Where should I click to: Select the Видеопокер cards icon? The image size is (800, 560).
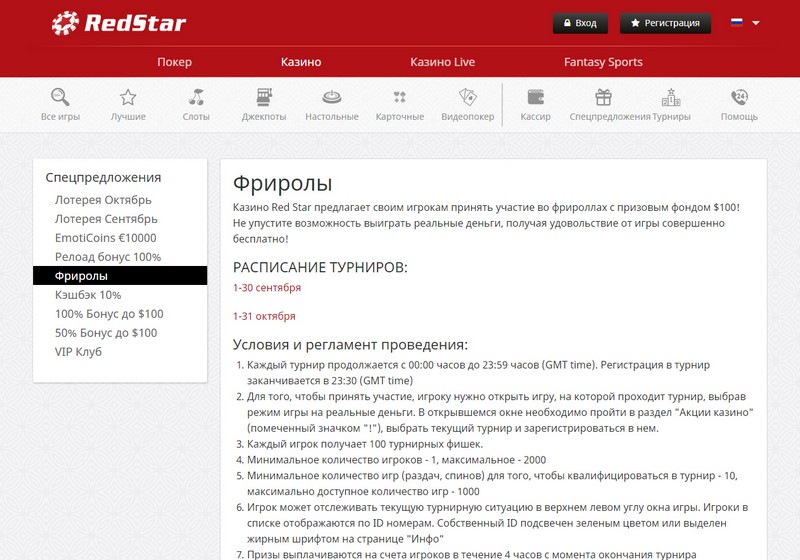click(467, 97)
